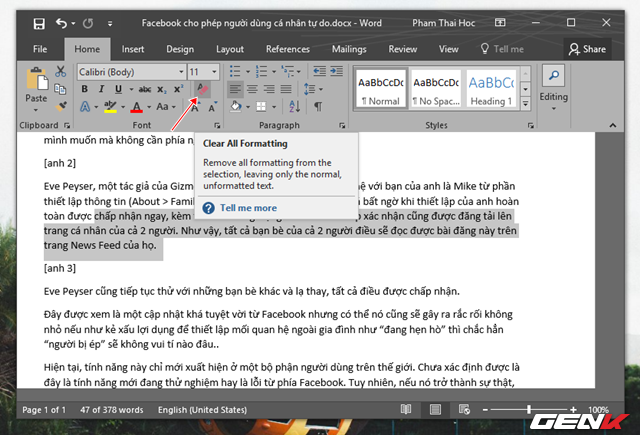Open the Font dialog launcher
640x435 pixels.
point(217,126)
